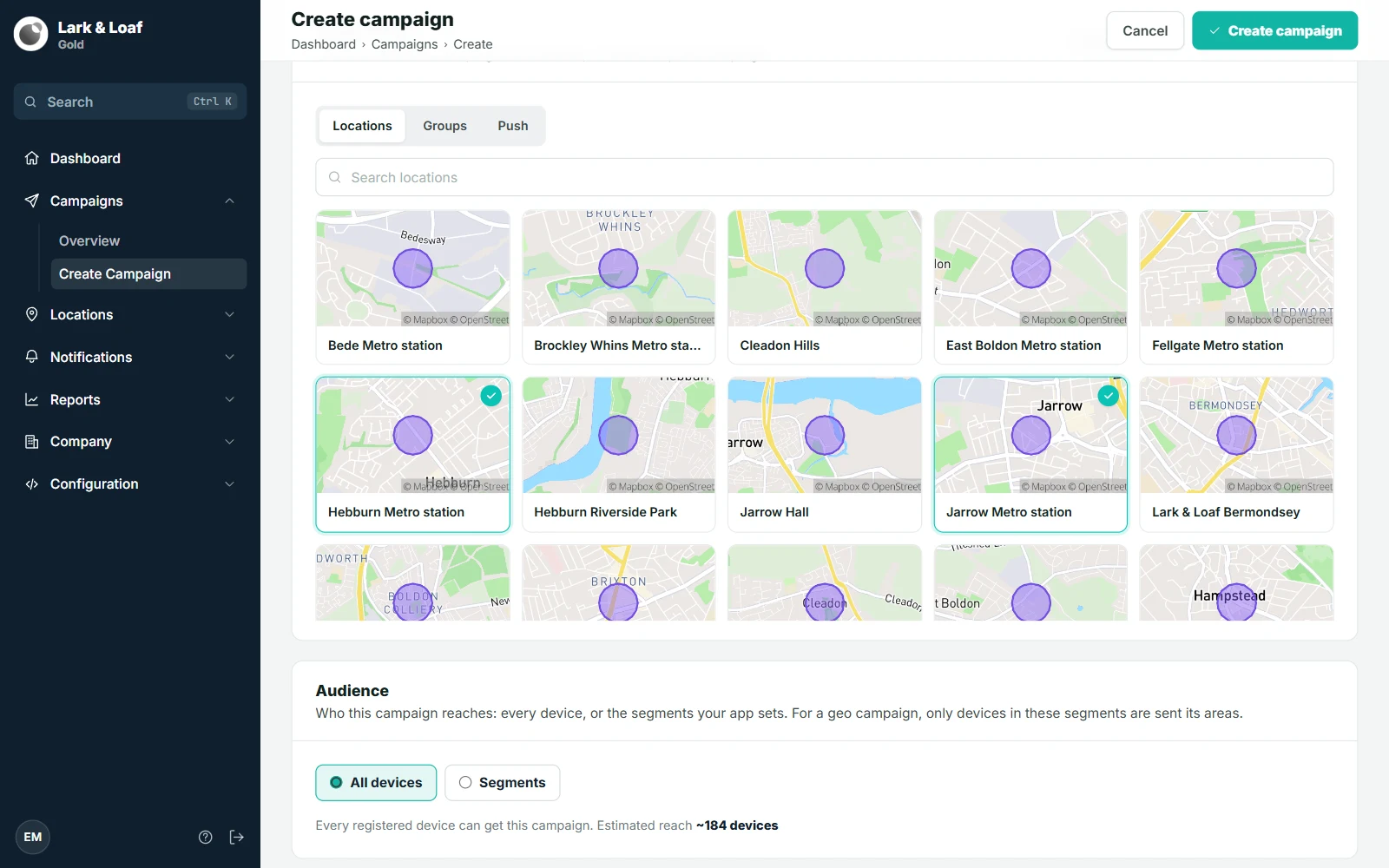This screenshot has width=1389, height=868.
Task: Expand the Company sidebar chevron
Action: tap(229, 441)
